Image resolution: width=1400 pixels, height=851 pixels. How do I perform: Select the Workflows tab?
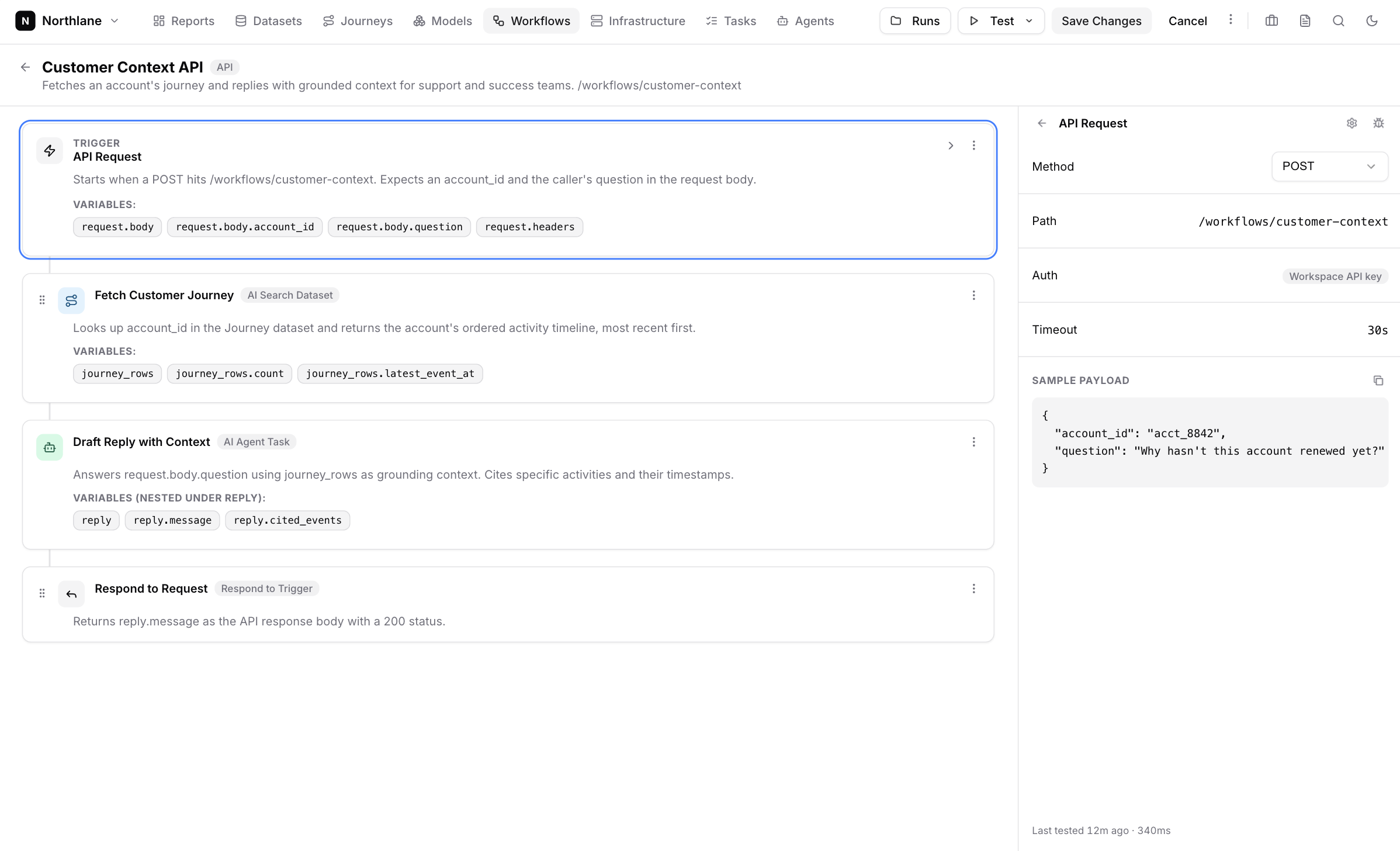tap(531, 21)
